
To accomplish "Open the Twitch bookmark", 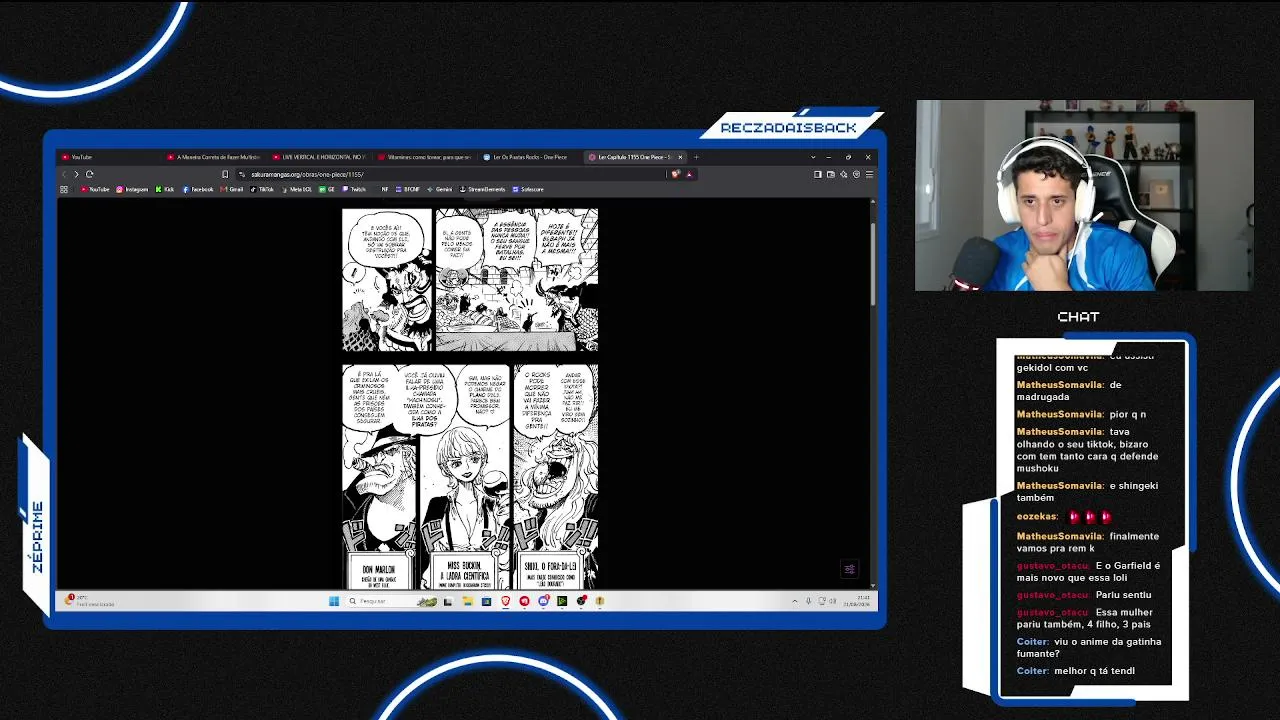I will 355,189.
